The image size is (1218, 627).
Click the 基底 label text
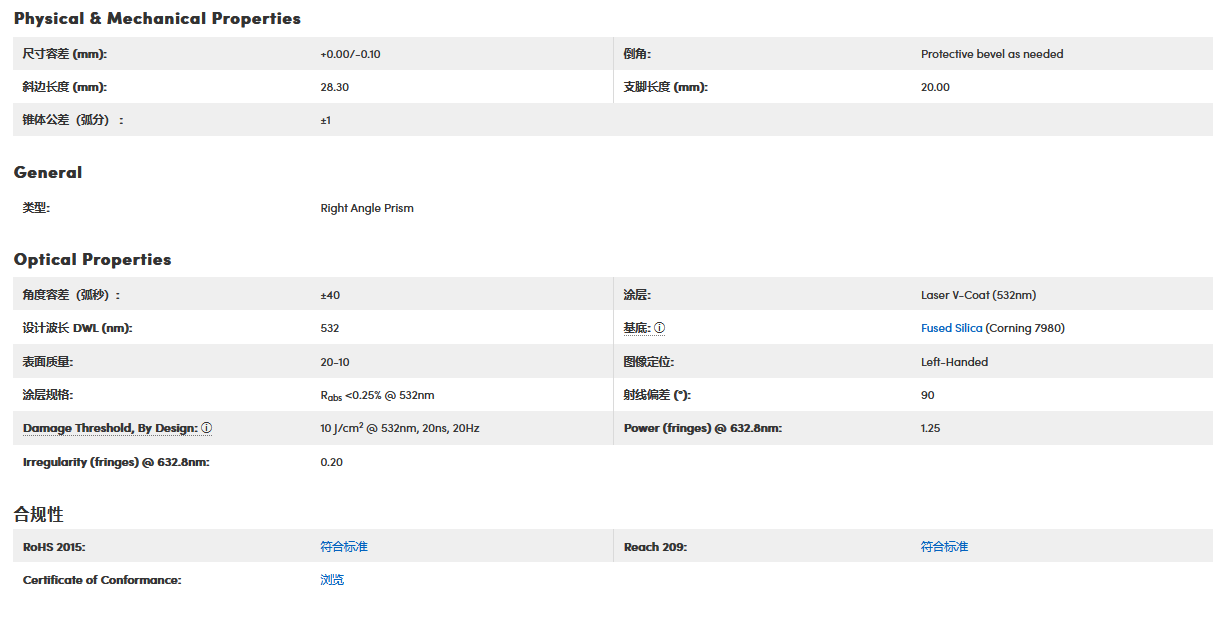pyautogui.click(x=636, y=328)
